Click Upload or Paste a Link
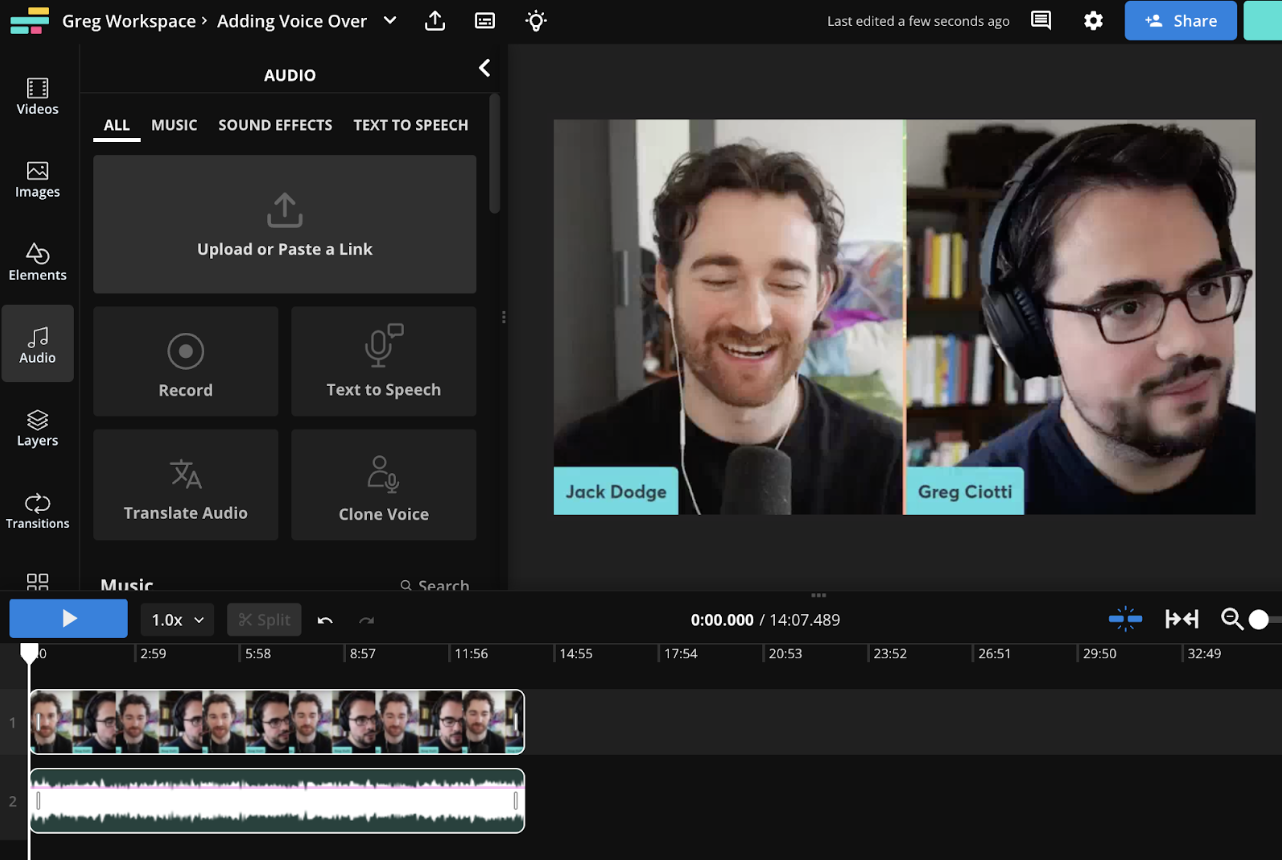Screen dimensions: 1282x860 coord(284,224)
